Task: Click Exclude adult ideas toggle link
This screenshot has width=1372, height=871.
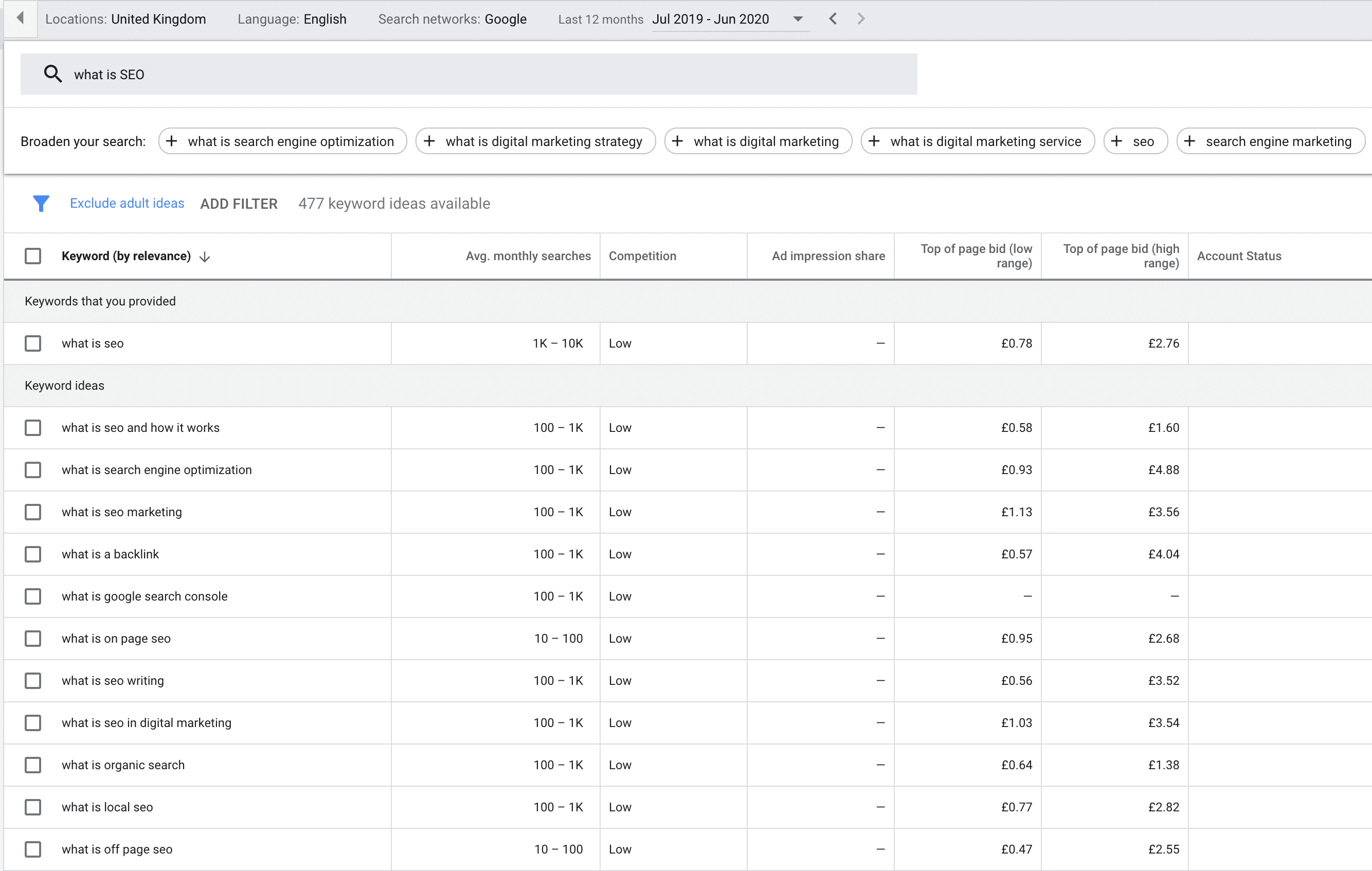Action: click(126, 204)
